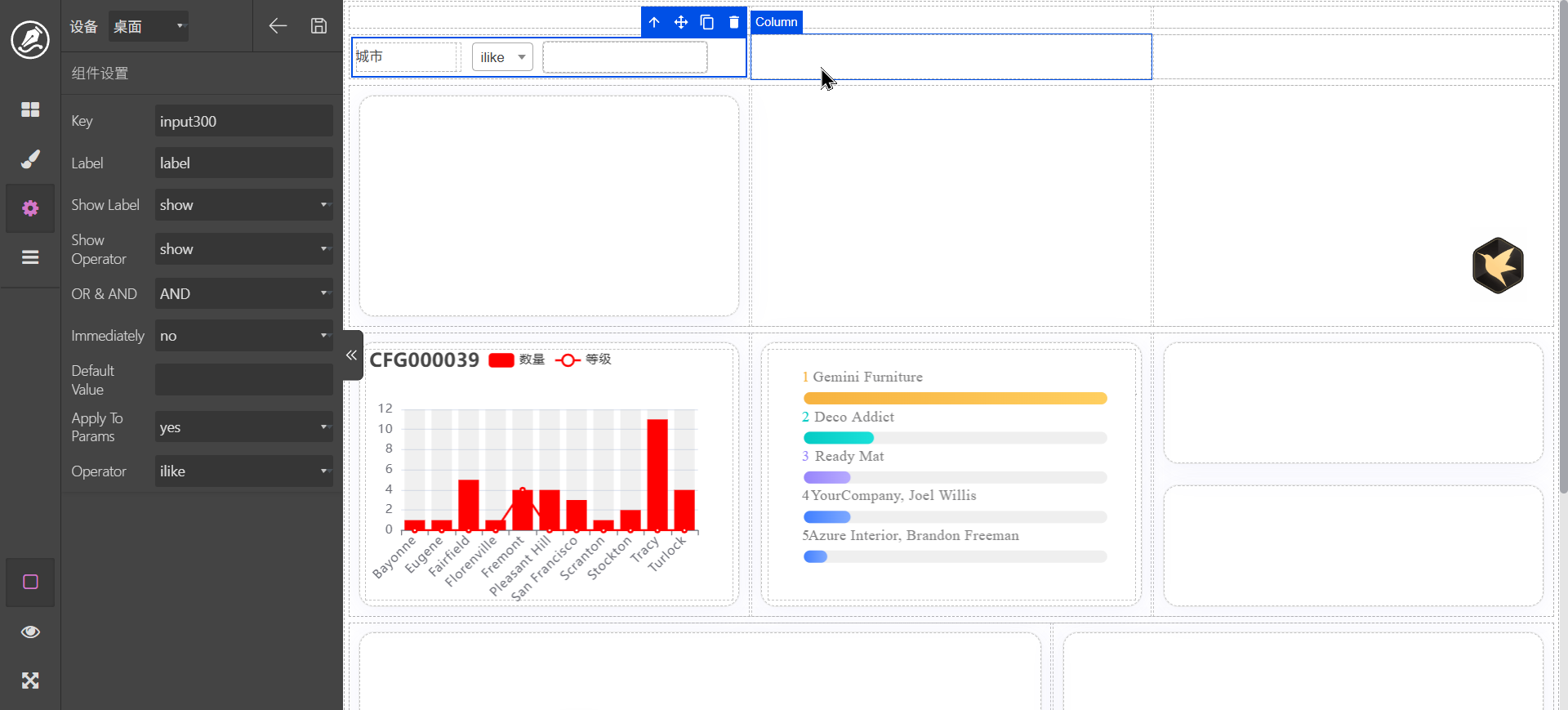This screenshot has width=1568, height=710.
Task: Select the paintbrush style icon
Action: tap(30, 159)
